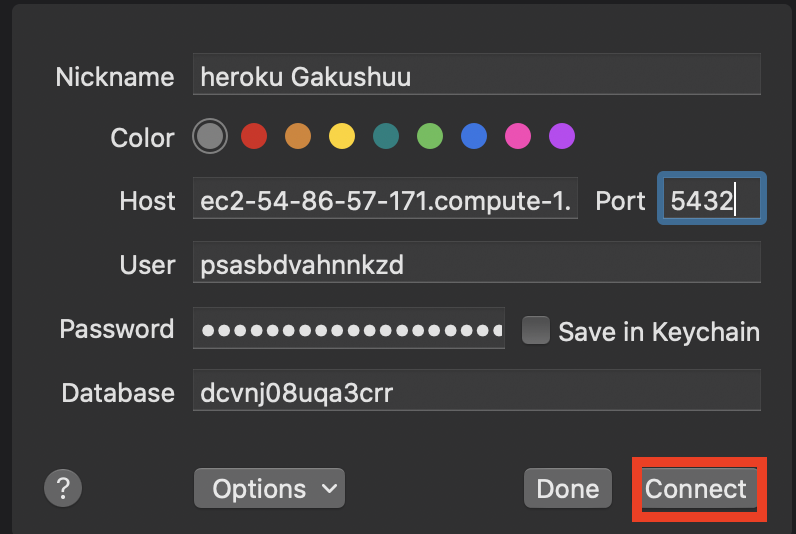Viewport: 796px width, 534px height.
Task: Select the gray color swatch
Action: [x=210, y=136]
